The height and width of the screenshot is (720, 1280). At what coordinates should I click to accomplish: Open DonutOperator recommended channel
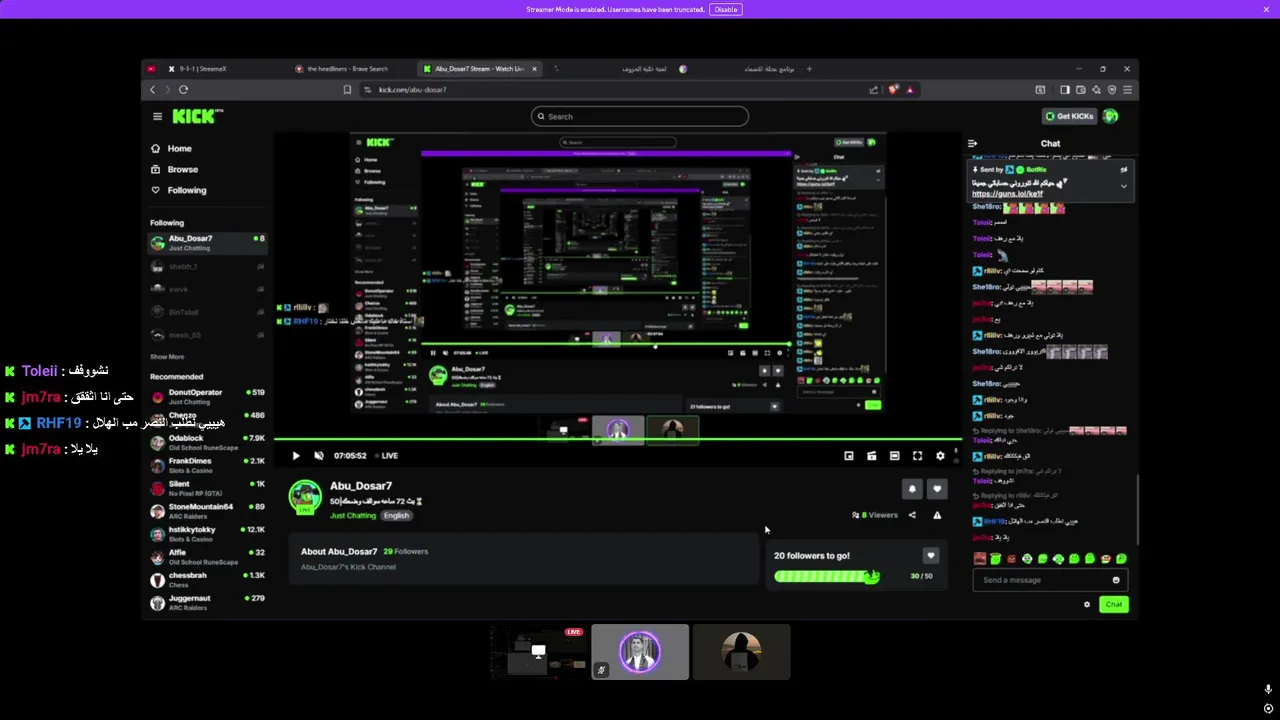pyautogui.click(x=207, y=397)
